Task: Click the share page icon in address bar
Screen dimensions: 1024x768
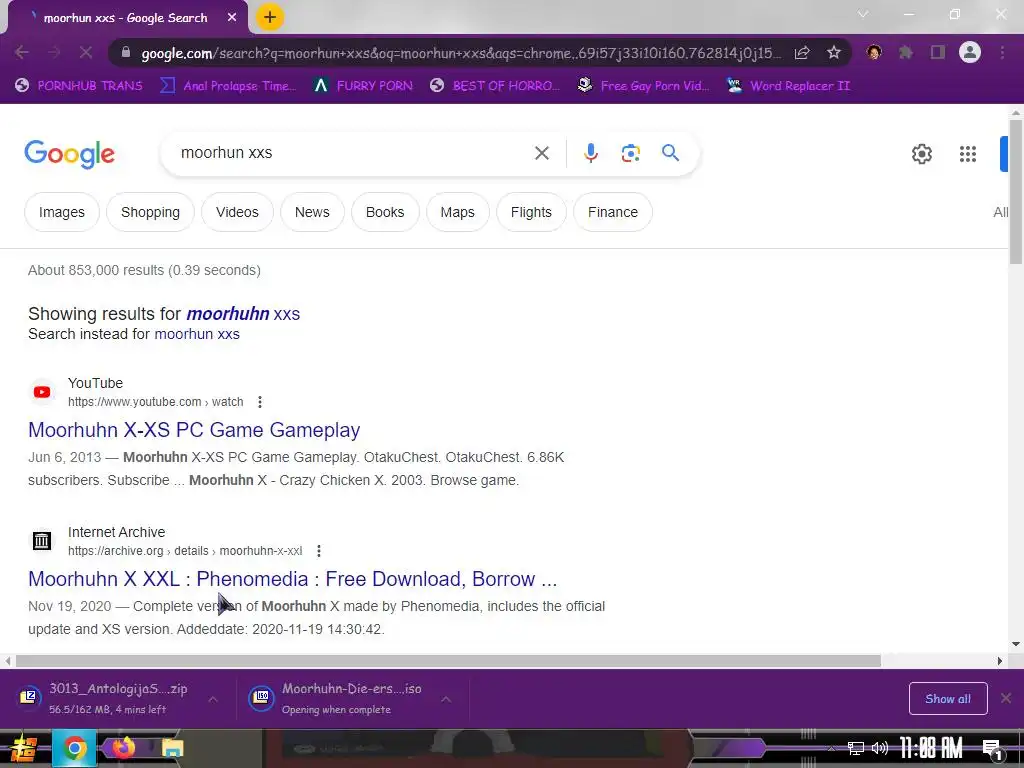Action: tap(802, 53)
